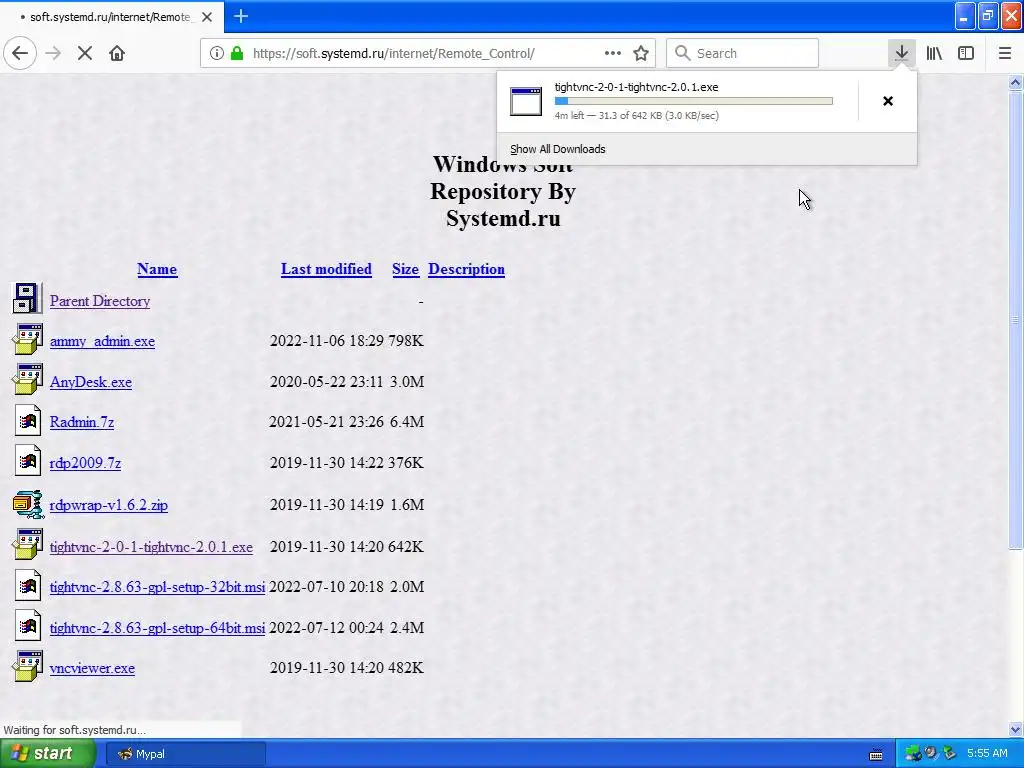
Task: Sort listing by Last modified column
Action: click(x=326, y=269)
